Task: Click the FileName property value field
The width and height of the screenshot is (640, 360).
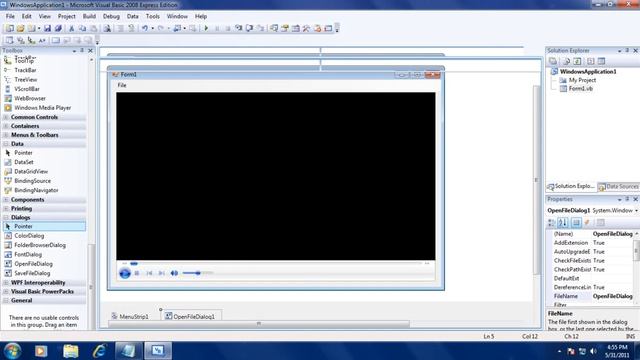Action: (612, 296)
